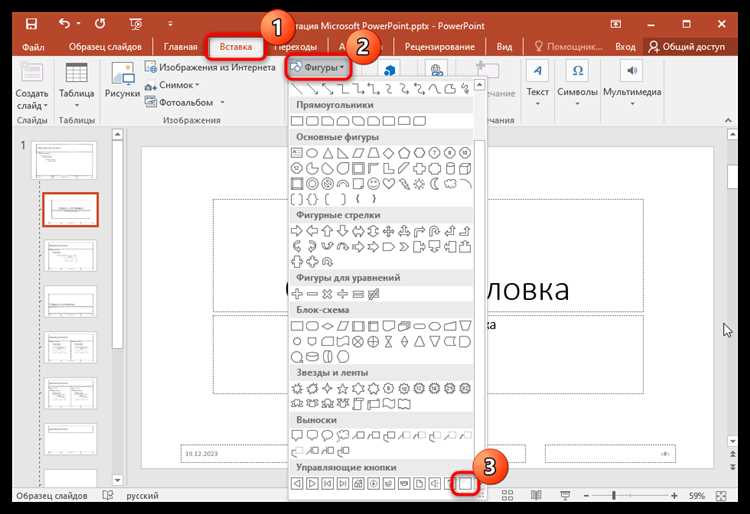
Task: Insert the Forward action button shape
Action: pyautogui.click(x=312, y=483)
